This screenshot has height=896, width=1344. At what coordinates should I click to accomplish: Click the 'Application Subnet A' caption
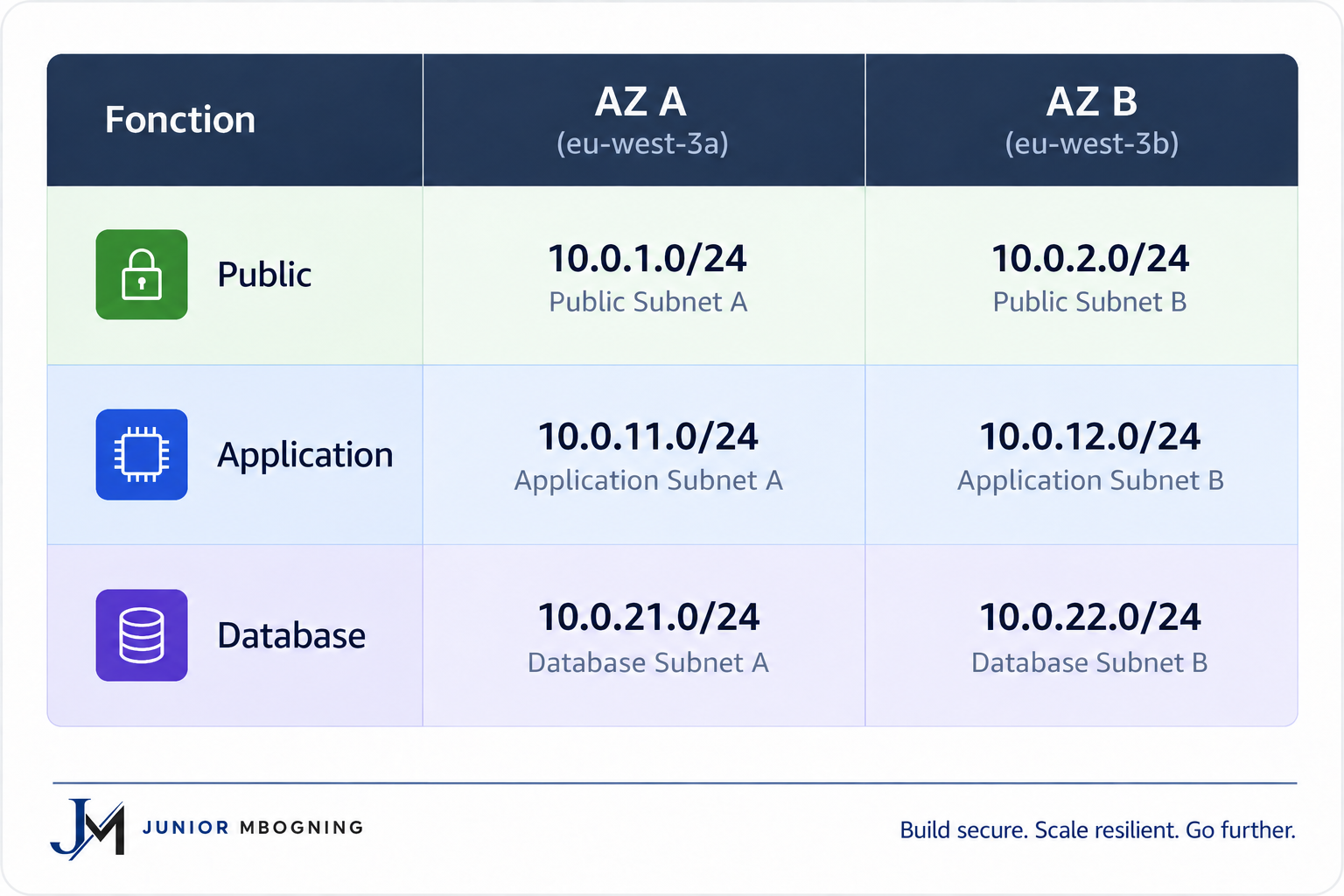pyautogui.click(x=648, y=480)
